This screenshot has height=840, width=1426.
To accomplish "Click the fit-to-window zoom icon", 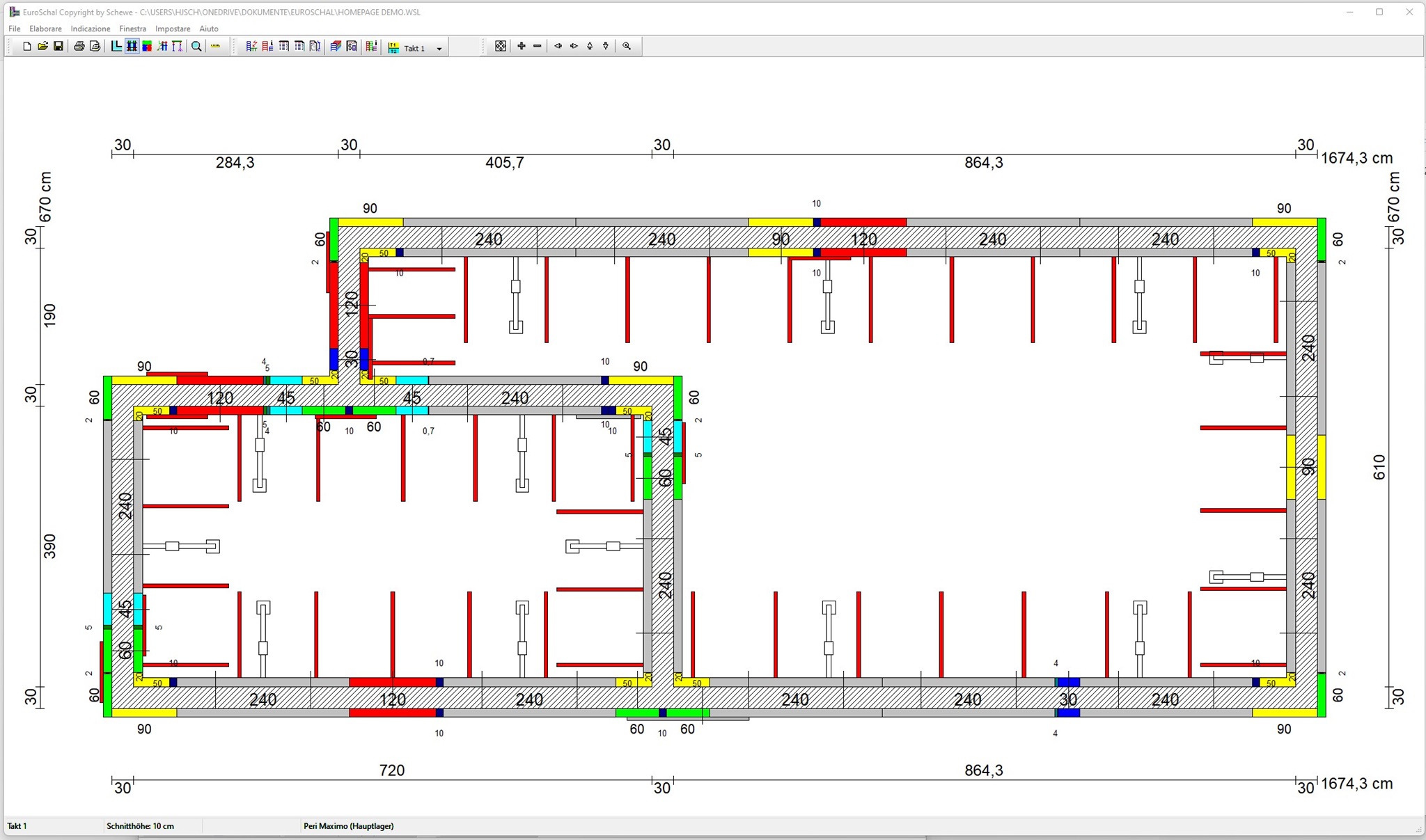I will pos(500,47).
